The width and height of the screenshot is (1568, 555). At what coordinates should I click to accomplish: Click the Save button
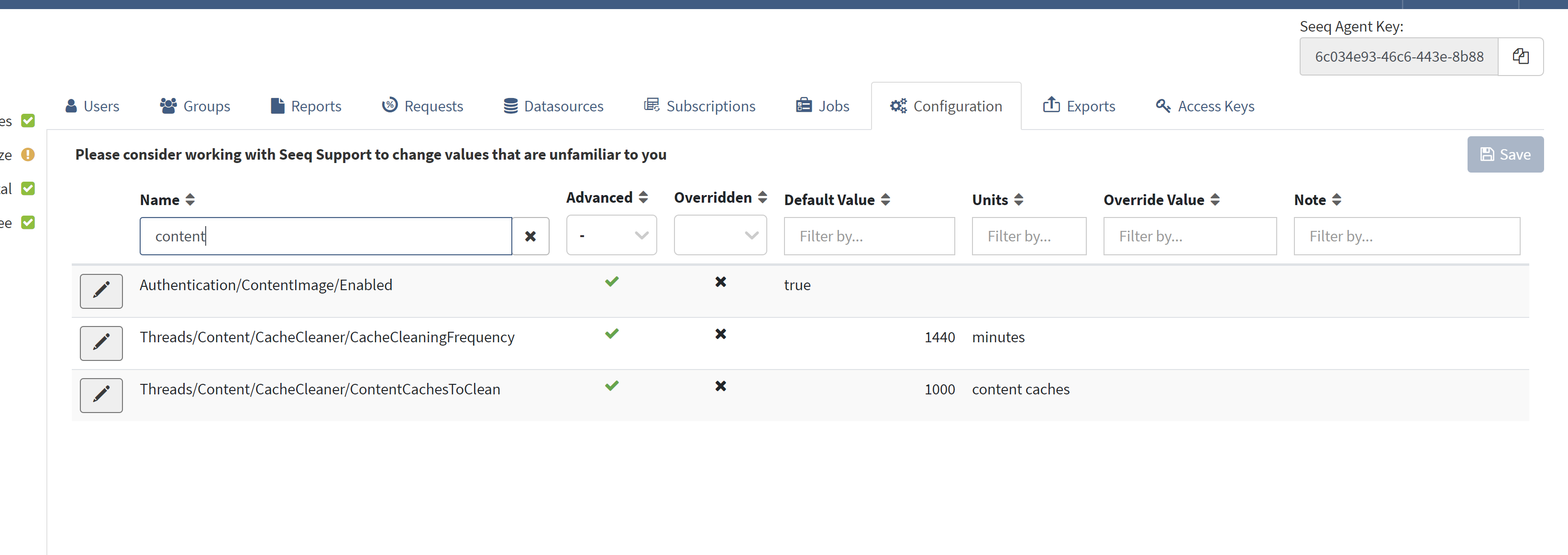[x=1505, y=154]
